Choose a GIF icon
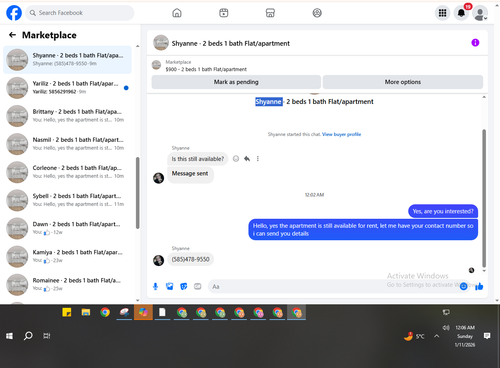This screenshot has height=368, width=500. click(198, 286)
